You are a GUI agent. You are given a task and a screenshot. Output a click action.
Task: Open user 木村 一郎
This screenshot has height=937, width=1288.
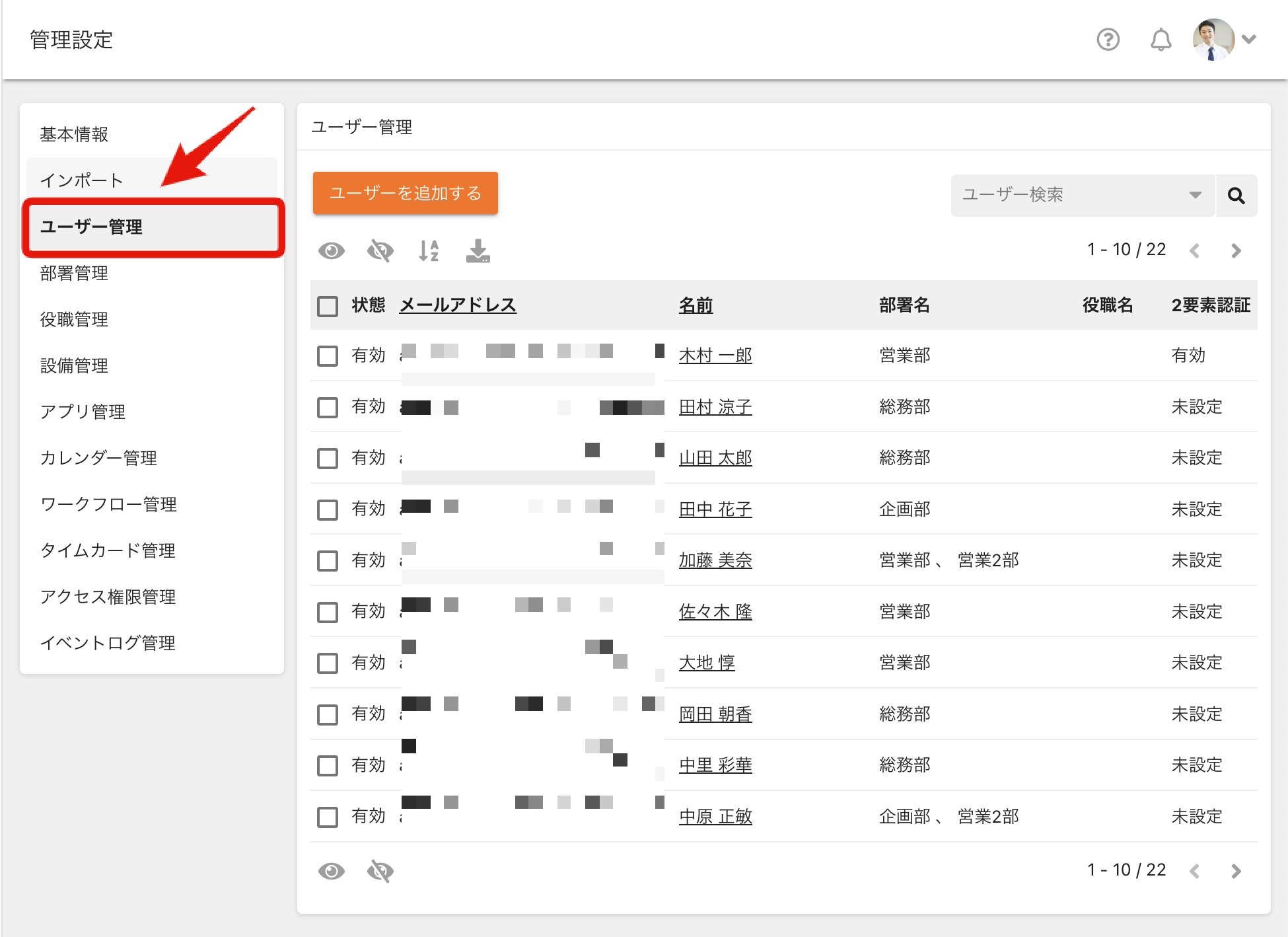click(715, 356)
